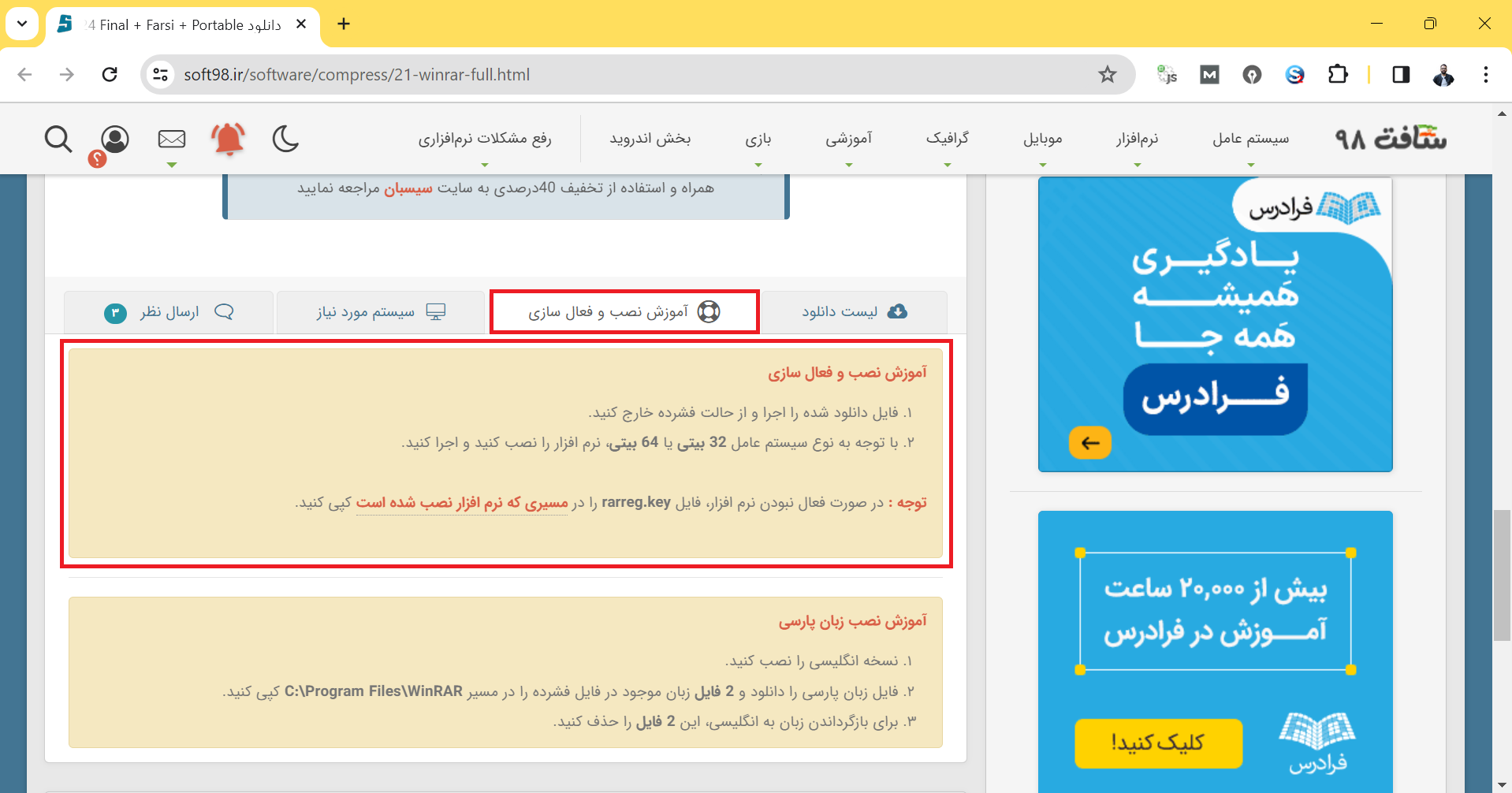Open the messages envelope icon
Image resolution: width=1512 pixels, height=793 pixels.
point(172,140)
